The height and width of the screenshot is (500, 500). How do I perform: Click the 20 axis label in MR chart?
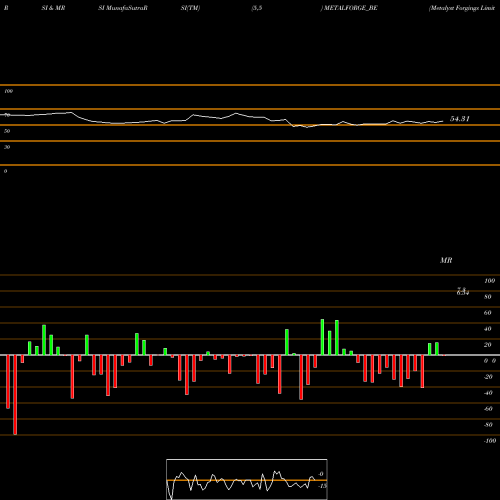(488, 345)
